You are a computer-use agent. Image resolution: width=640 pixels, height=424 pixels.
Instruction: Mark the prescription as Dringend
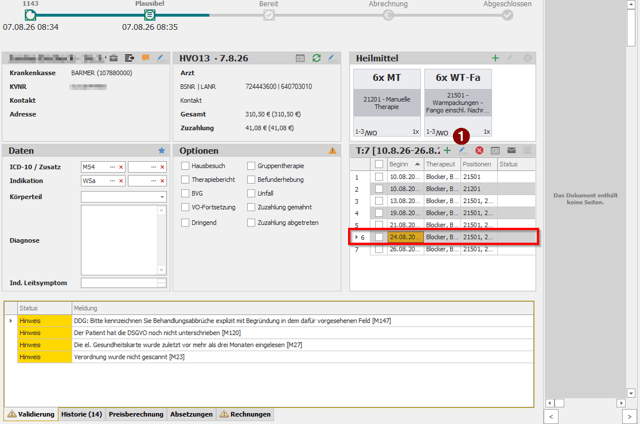pyautogui.click(x=185, y=222)
